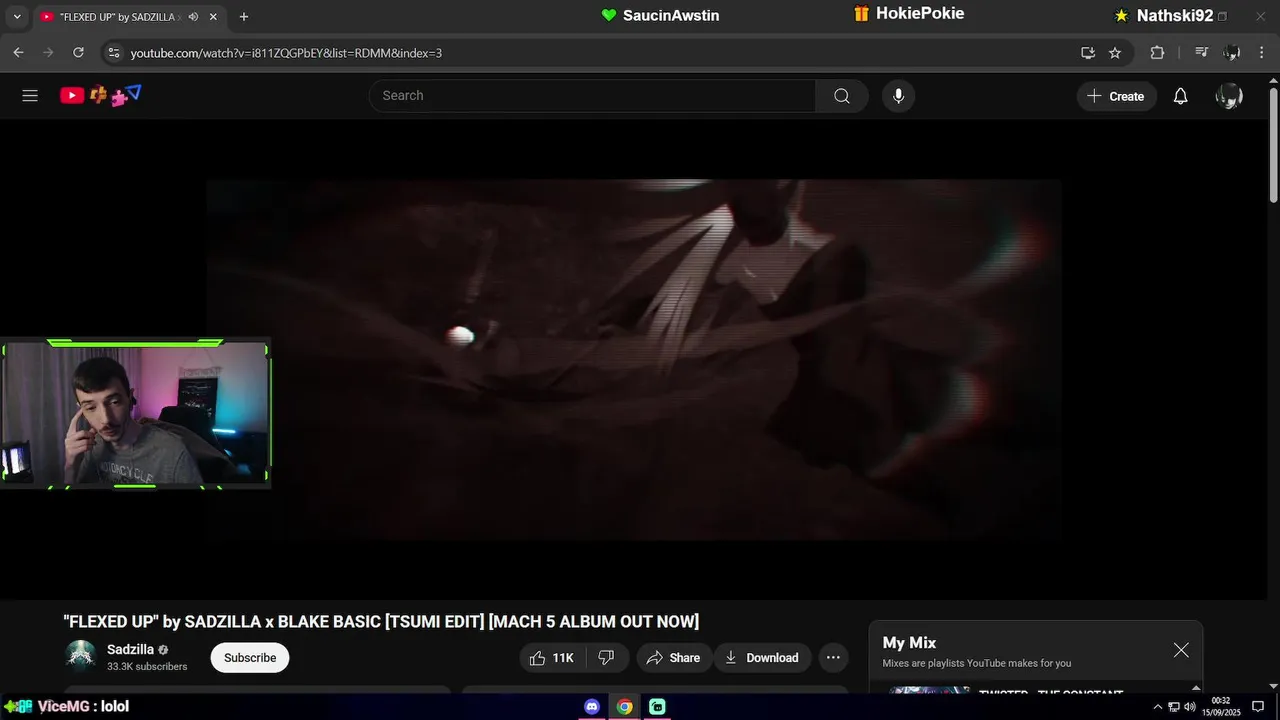Click the address bar URL

click(286, 53)
